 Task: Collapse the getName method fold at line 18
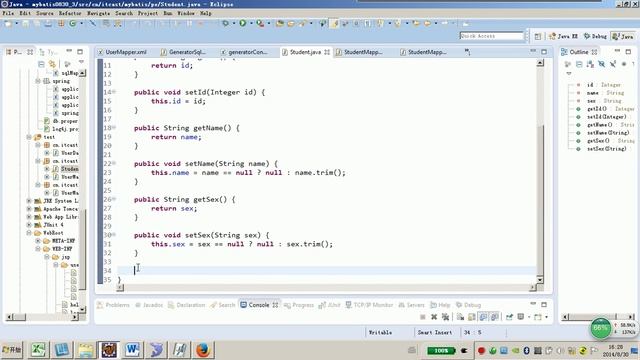point(114,127)
